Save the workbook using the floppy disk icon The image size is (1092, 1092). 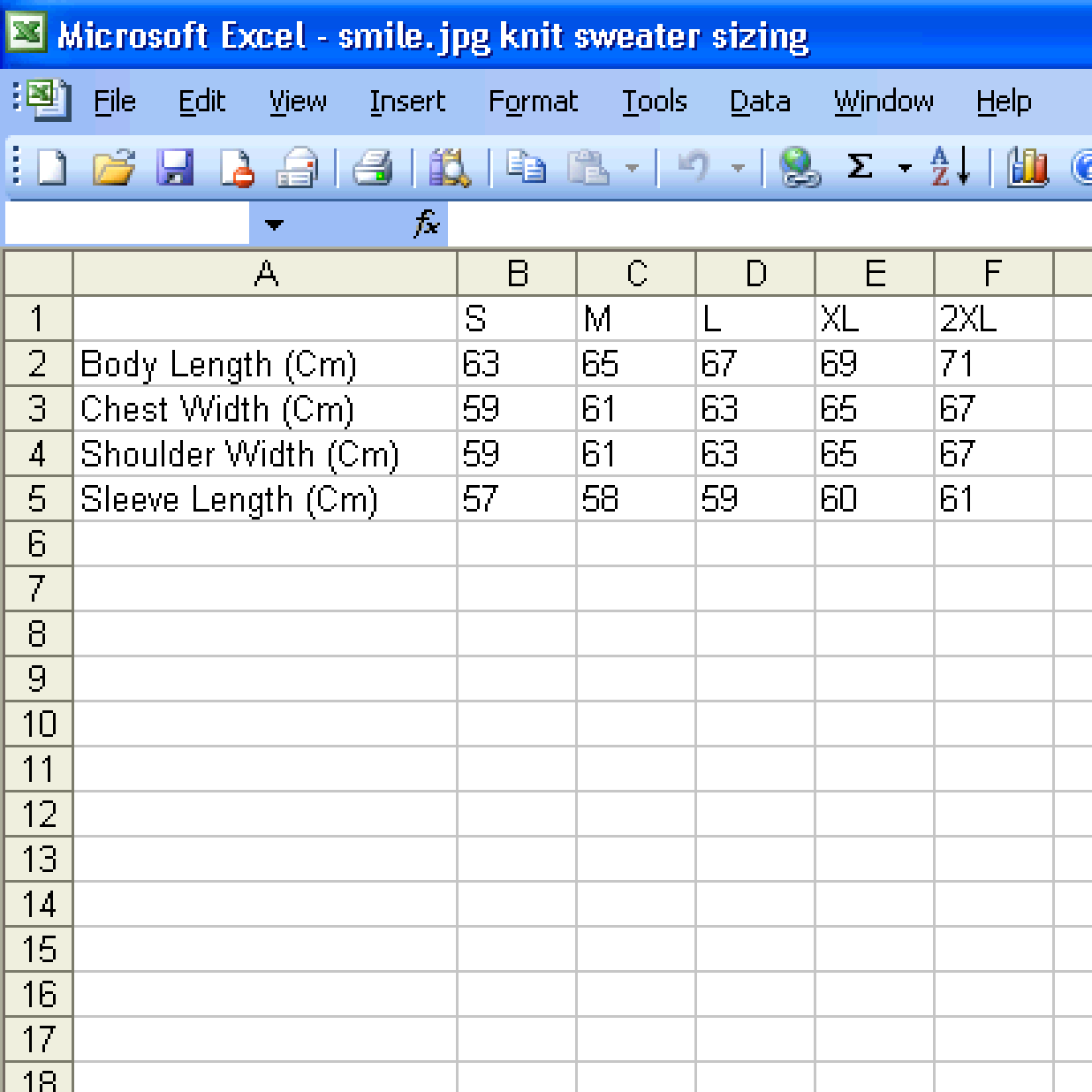pos(175,167)
